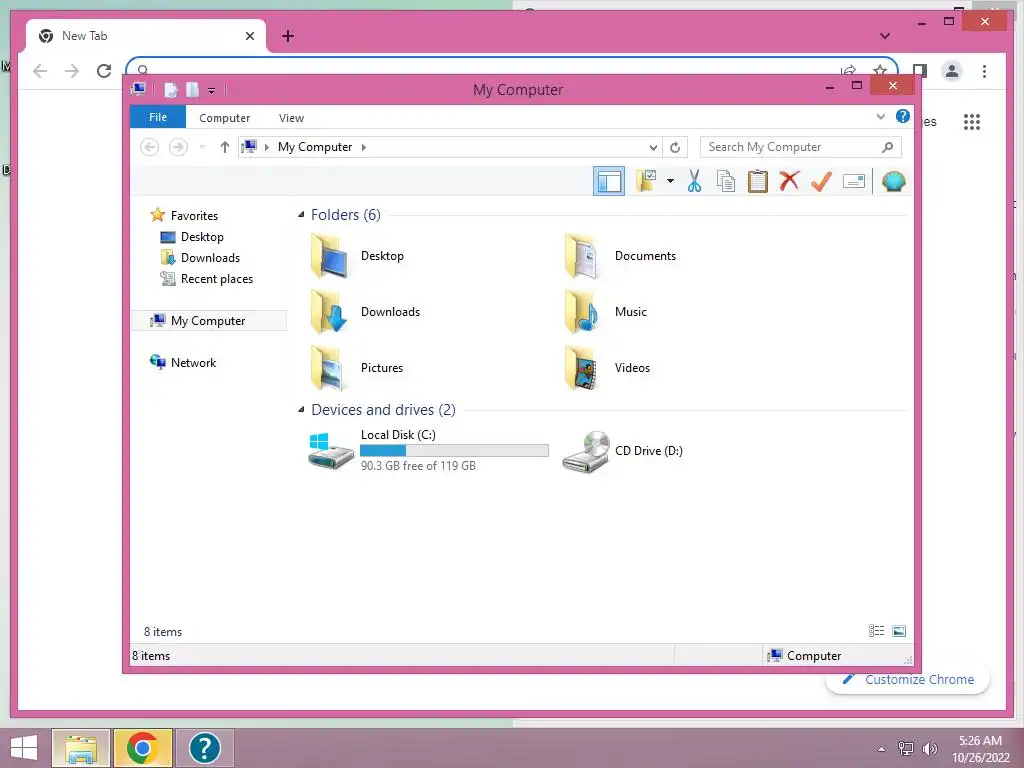Image resolution: width=1024 pixels, height=768 pixels.
Task: Select the Videos folder icon
Action: pos(581,368)
